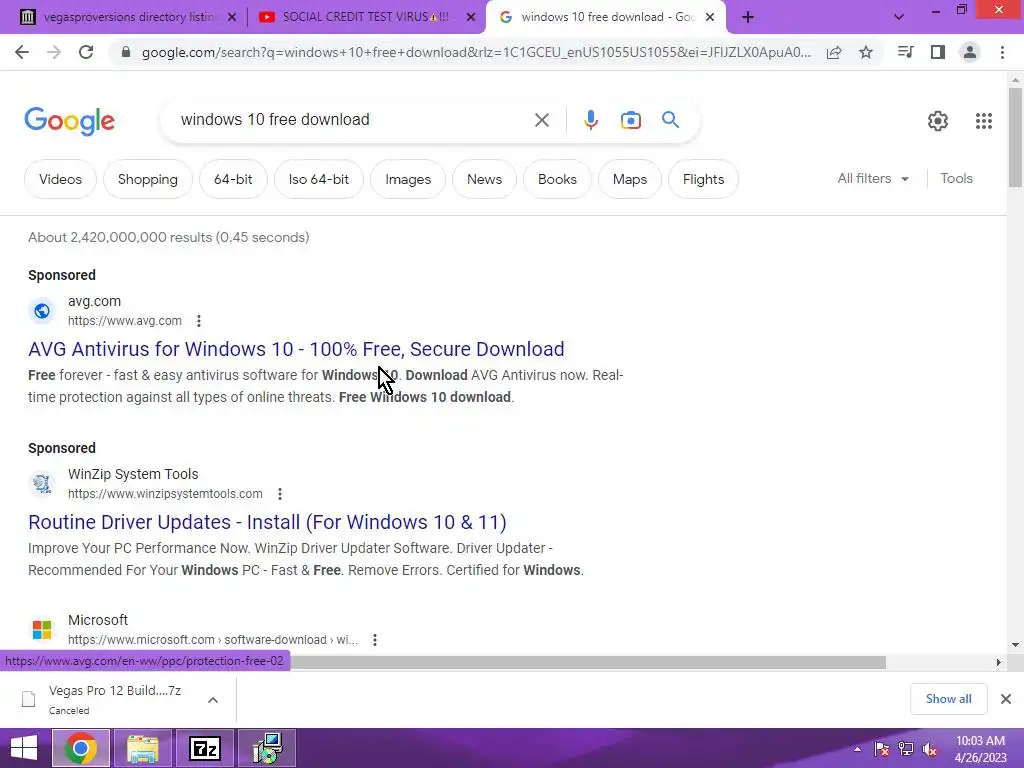Search by image with the camera icon
Screen dimensions: 1024x768
coord(631,120)
